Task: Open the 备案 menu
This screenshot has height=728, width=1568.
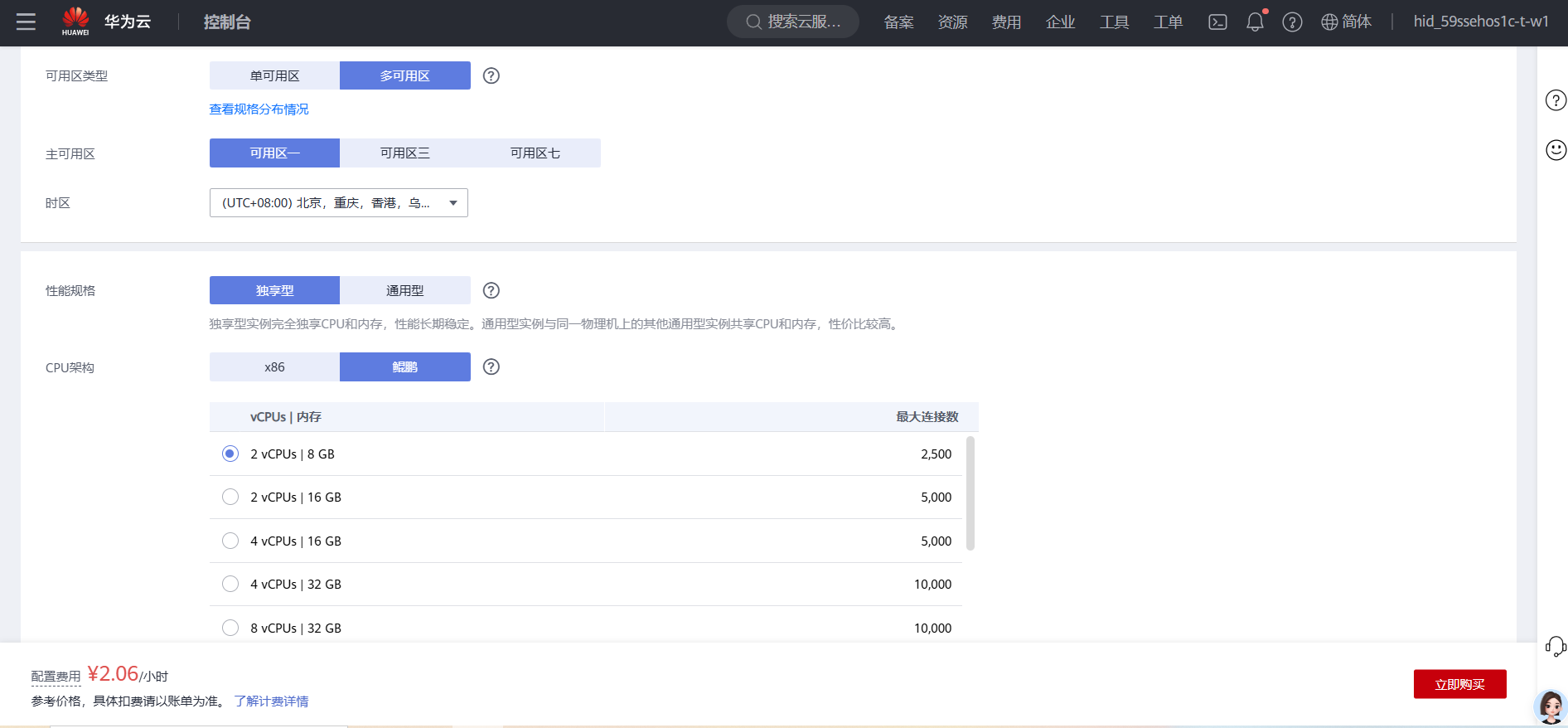Action: 898,22
